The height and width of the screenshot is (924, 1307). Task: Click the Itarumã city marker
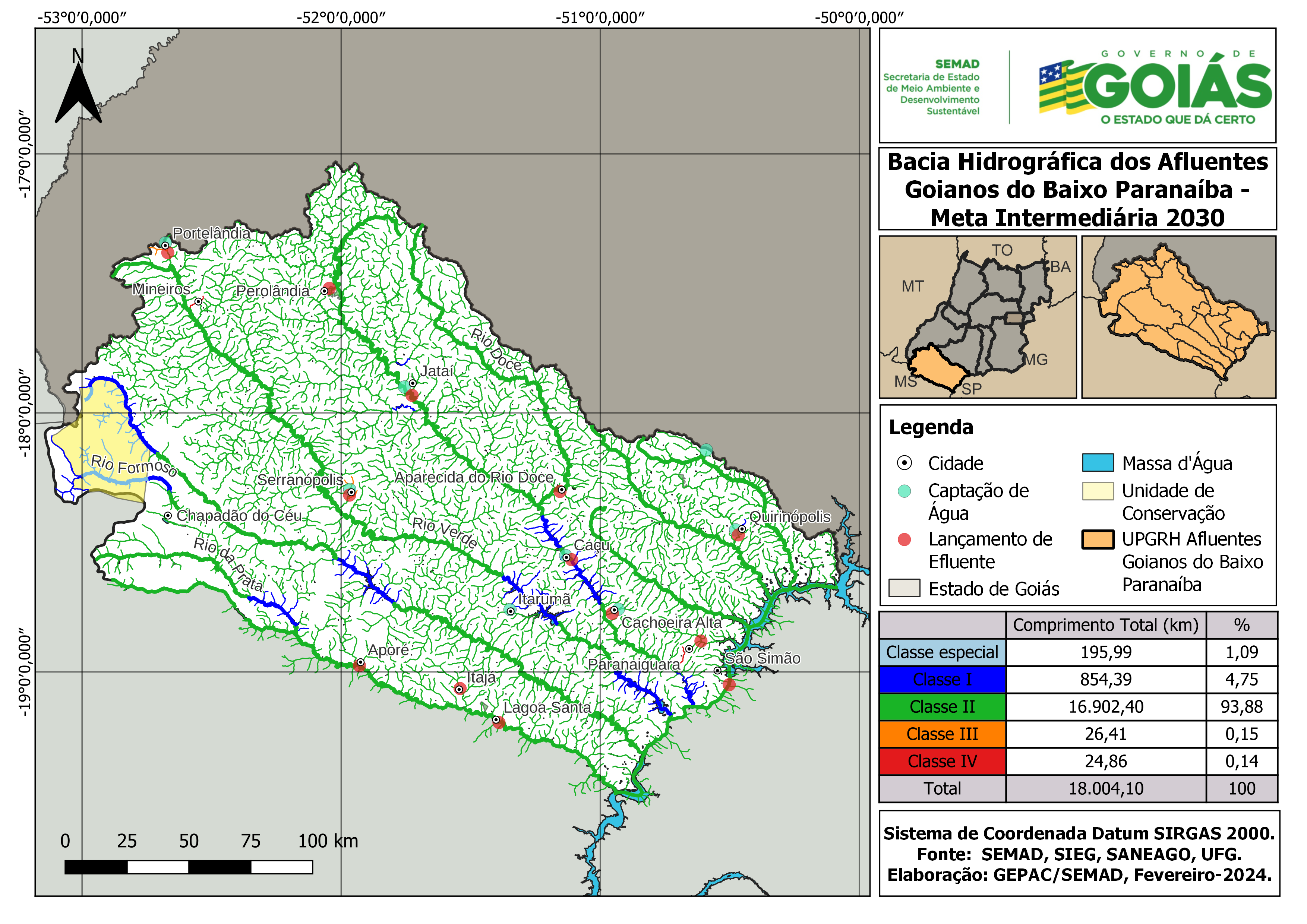(x=511, y=611)
